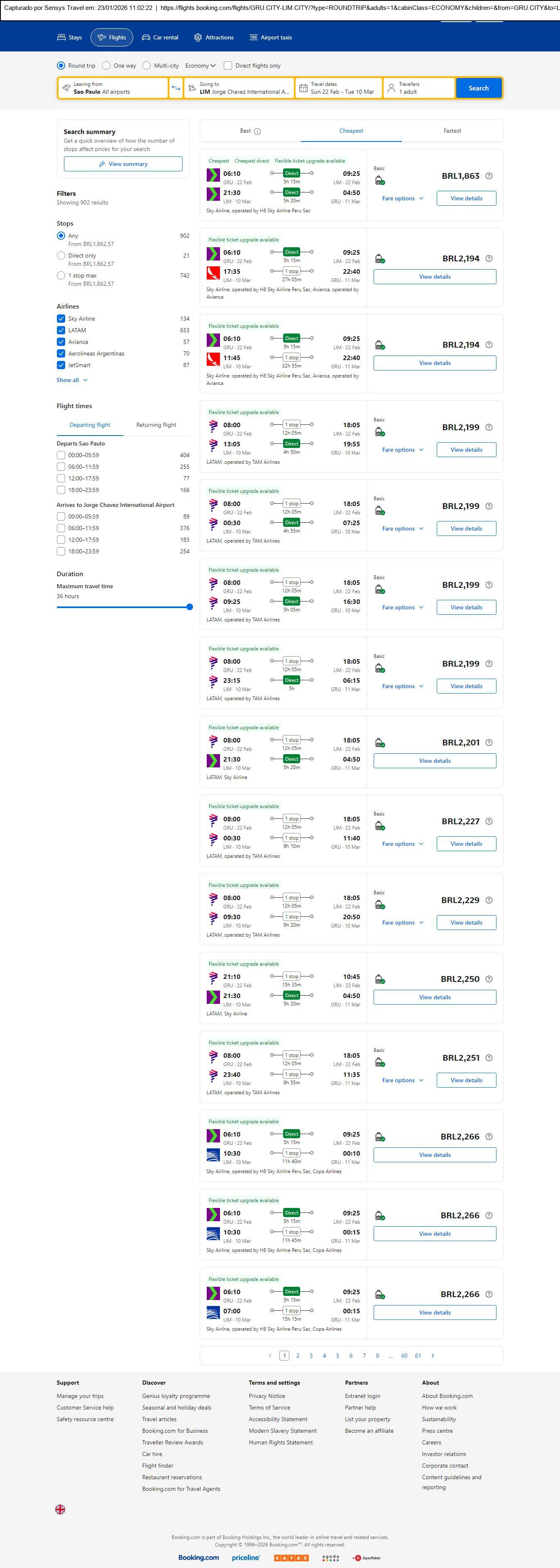Image resolution: width=560 pixels, height=1568 pixels.
Task: Expand Show all airlines list
Action: (72, 380)
